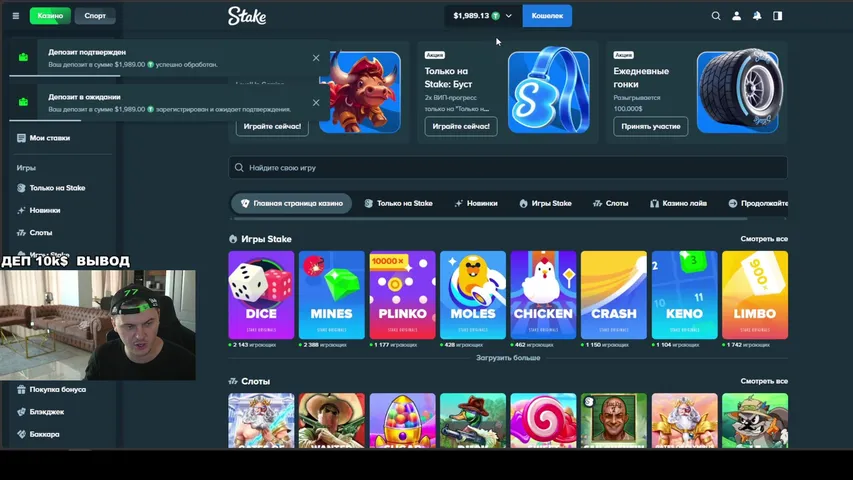The image size is (853, 480).
Task: Click Загрузить больше link
Action: tap(508, 358)
